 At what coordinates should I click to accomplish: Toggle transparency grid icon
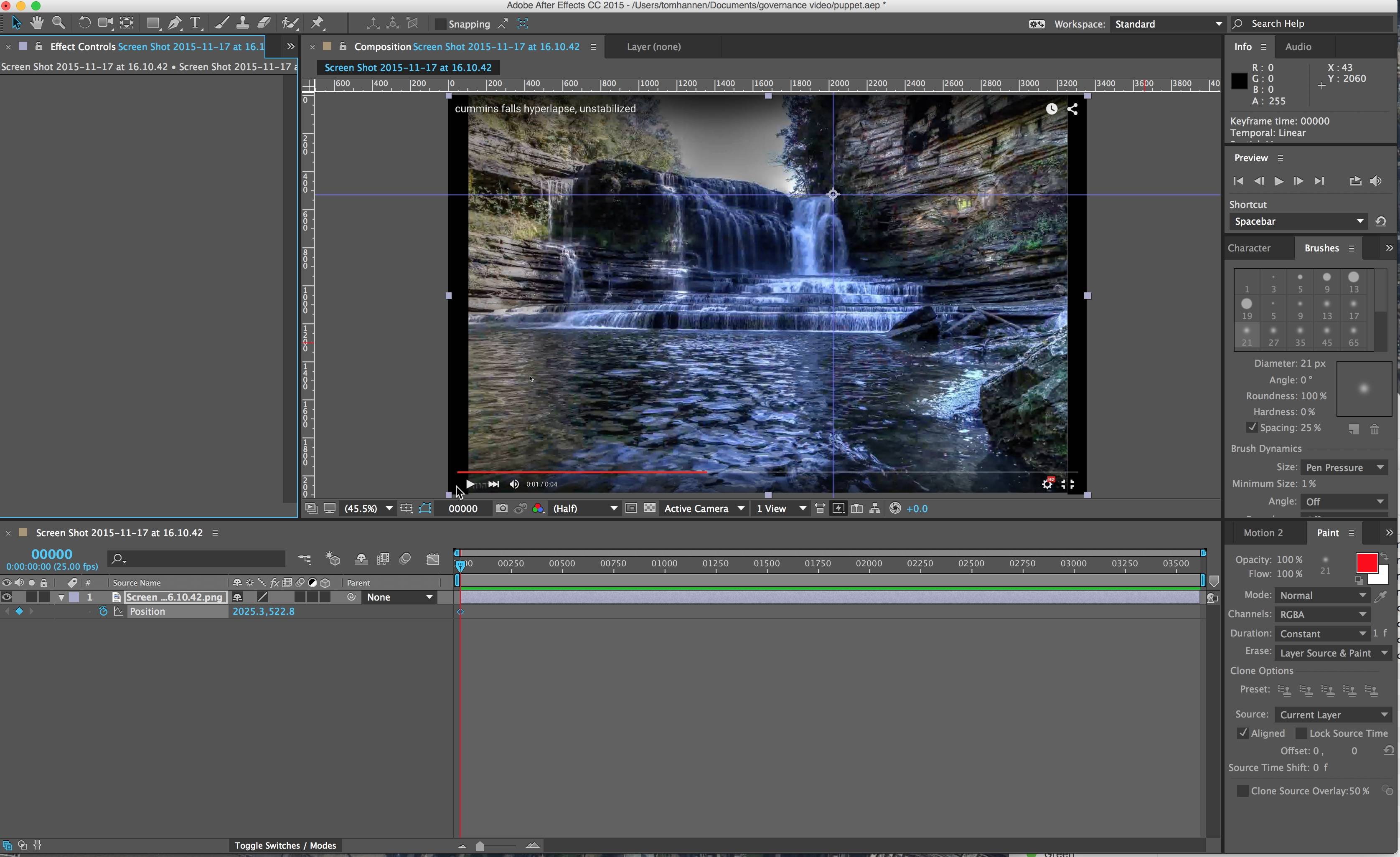tap(649, 508)
